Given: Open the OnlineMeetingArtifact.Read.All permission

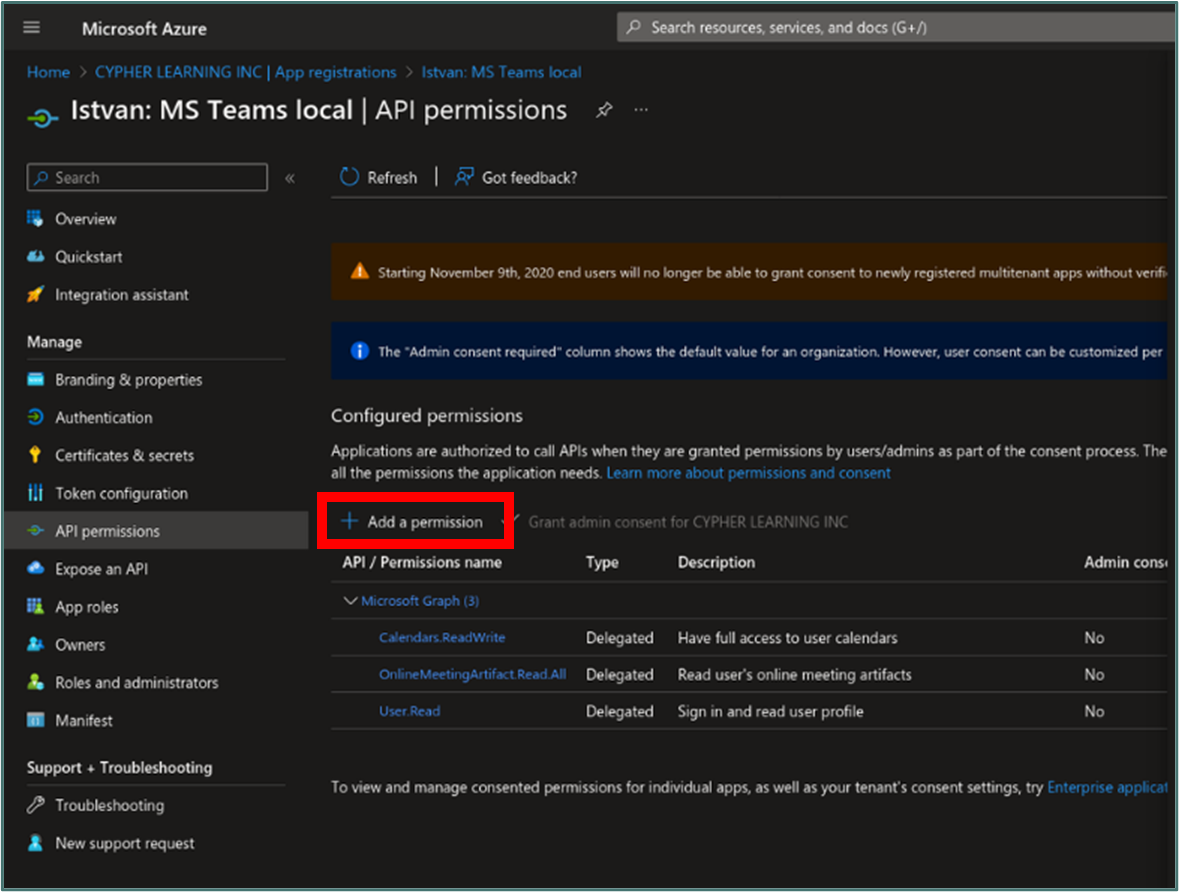Looking at the screenshot, I should (x=472, y=674).
